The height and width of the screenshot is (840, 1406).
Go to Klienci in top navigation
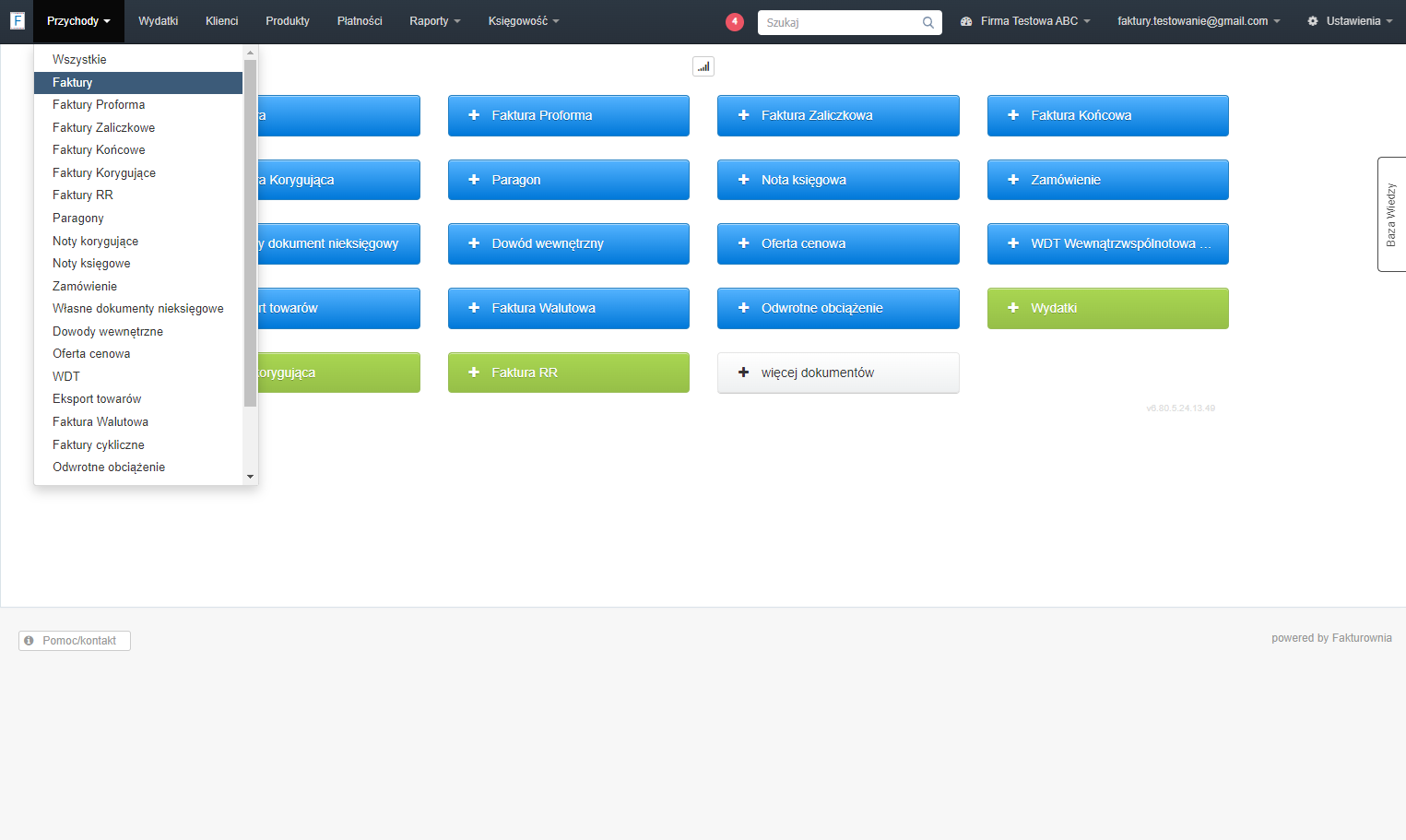tap(222, 21)
